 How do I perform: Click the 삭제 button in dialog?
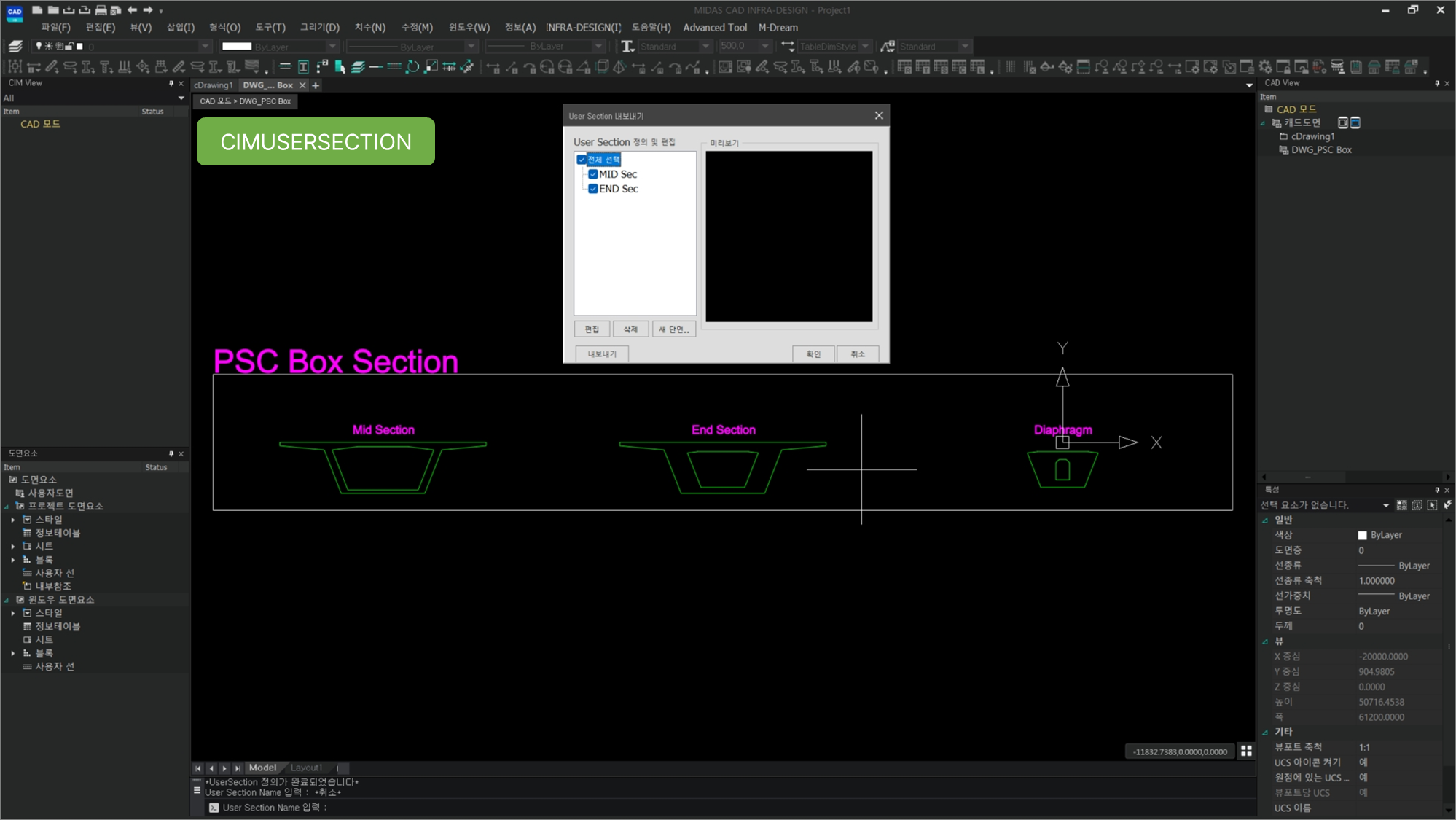point(630,329)
